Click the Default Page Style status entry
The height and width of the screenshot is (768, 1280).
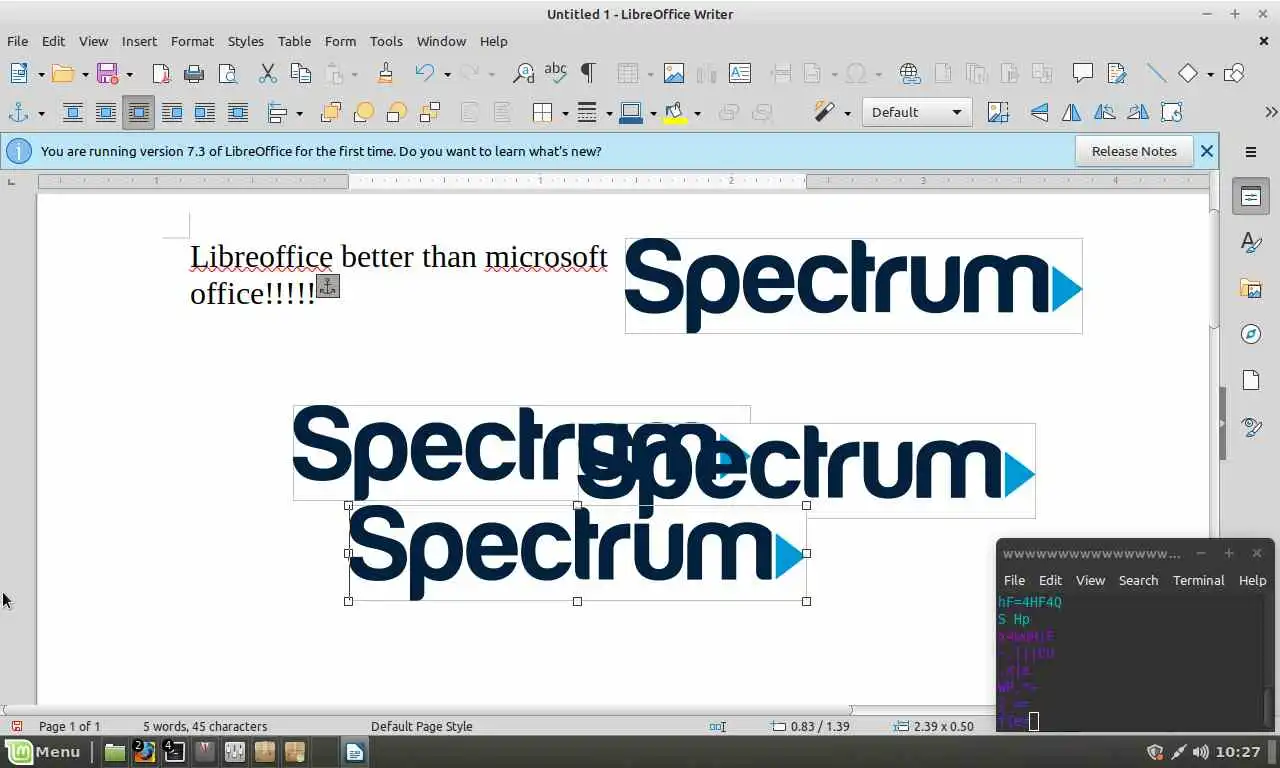point(421,726)
